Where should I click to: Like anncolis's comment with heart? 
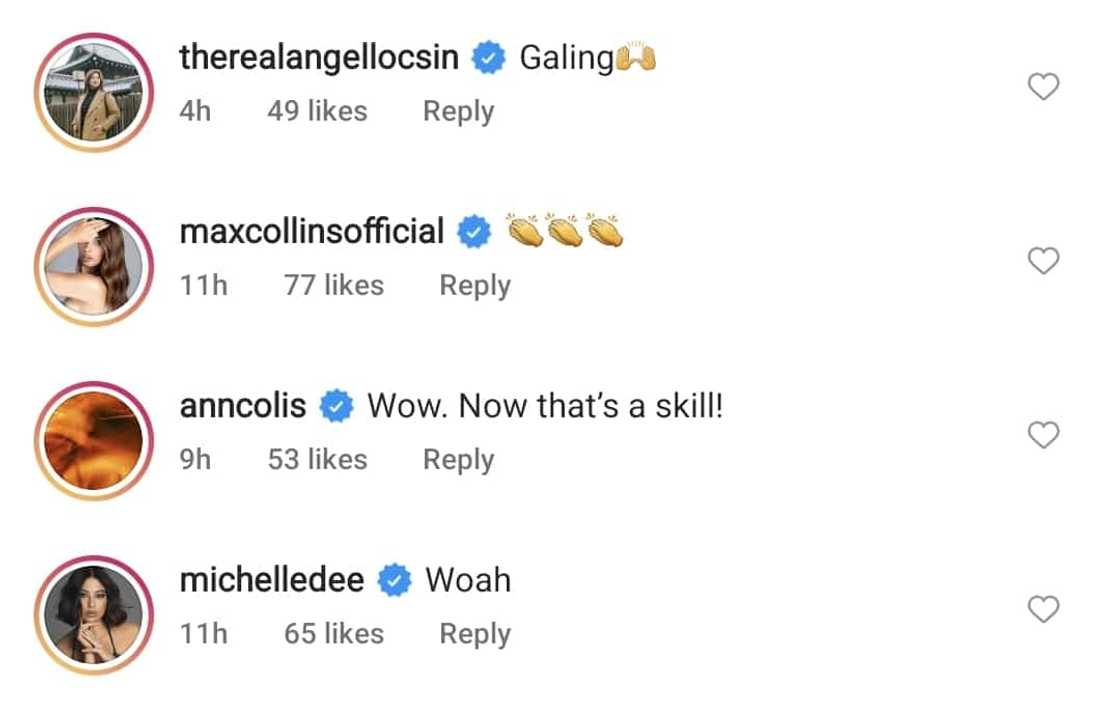1043,435
